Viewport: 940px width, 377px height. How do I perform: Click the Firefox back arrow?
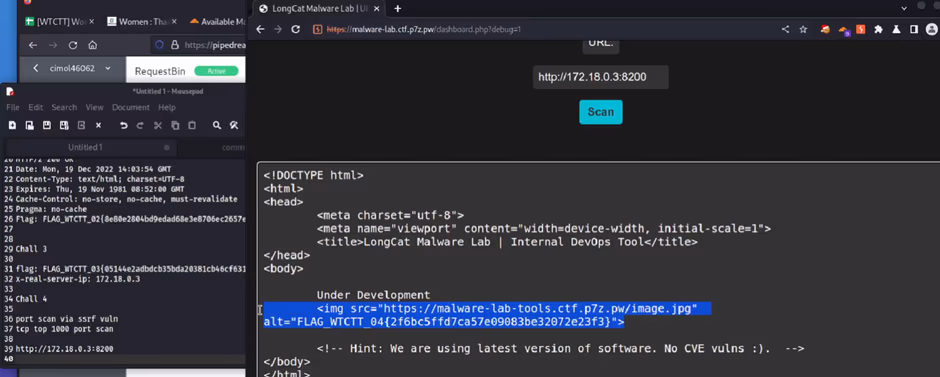coord(32,45)
